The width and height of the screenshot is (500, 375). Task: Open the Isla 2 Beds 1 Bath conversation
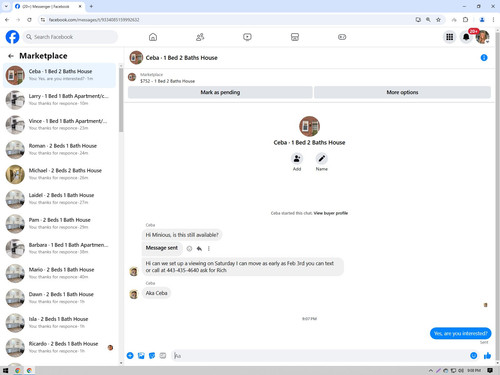(x=59, y=322)
